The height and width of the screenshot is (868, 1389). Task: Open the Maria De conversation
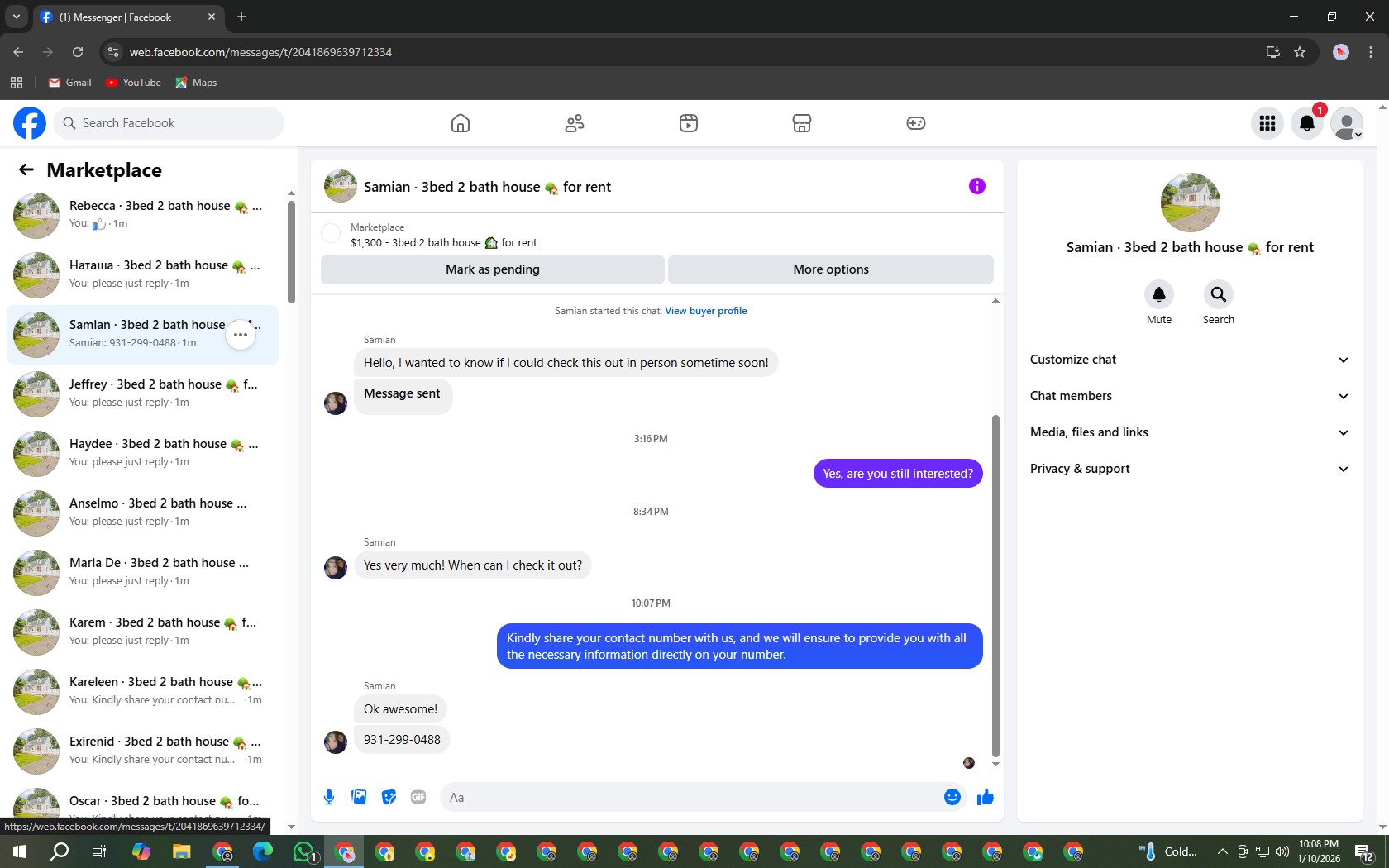pyautogui.click(x=142, y=573)
